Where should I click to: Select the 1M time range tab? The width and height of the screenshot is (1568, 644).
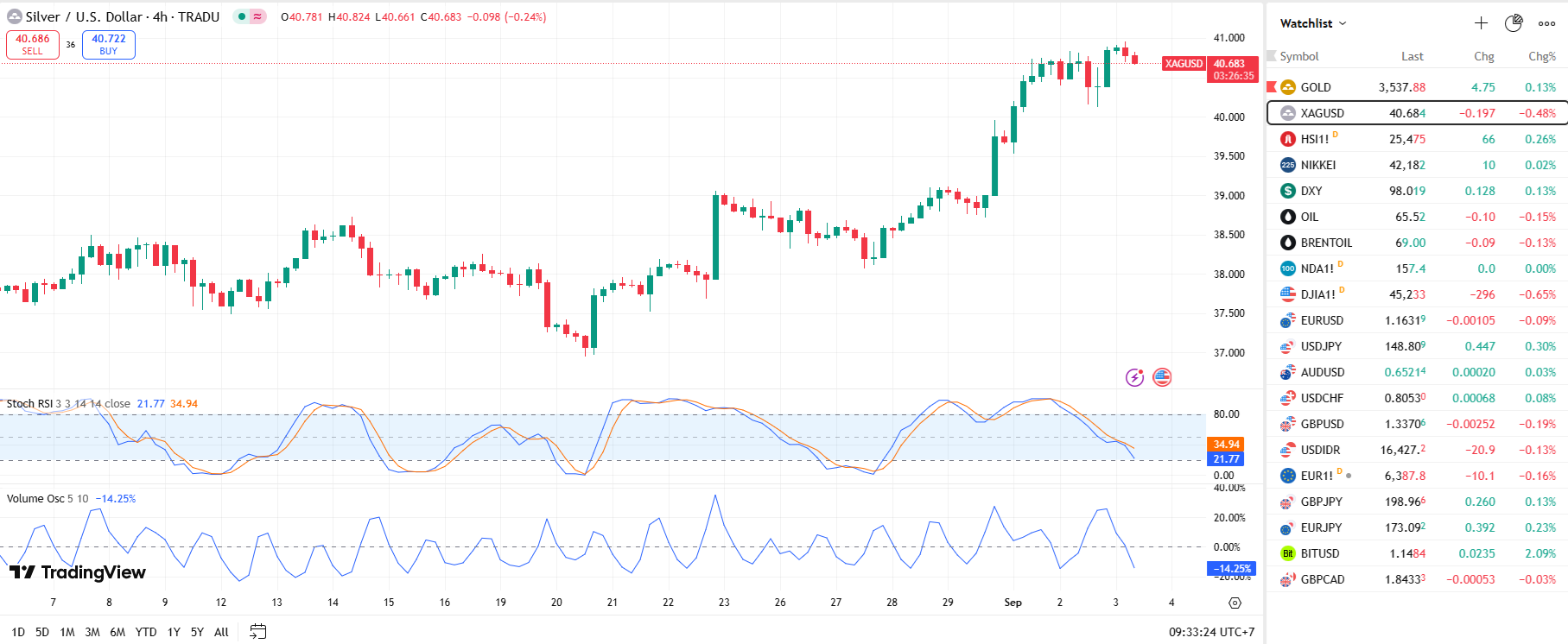coord(67,632)
